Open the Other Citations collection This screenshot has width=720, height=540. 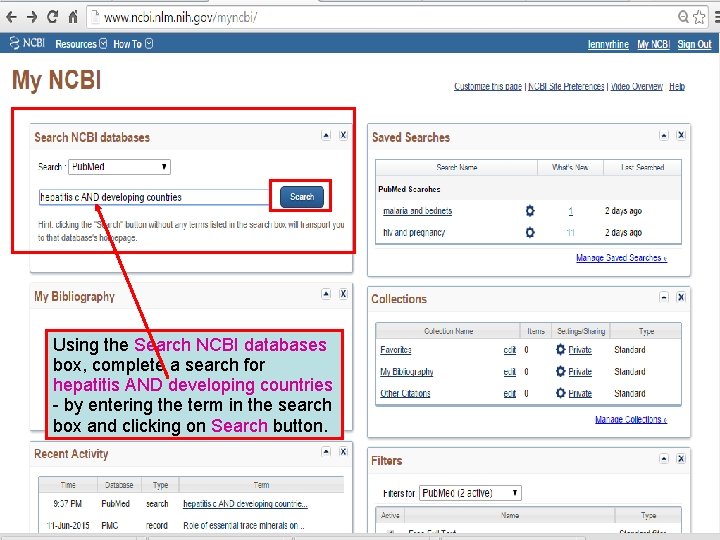pos(405,393)
